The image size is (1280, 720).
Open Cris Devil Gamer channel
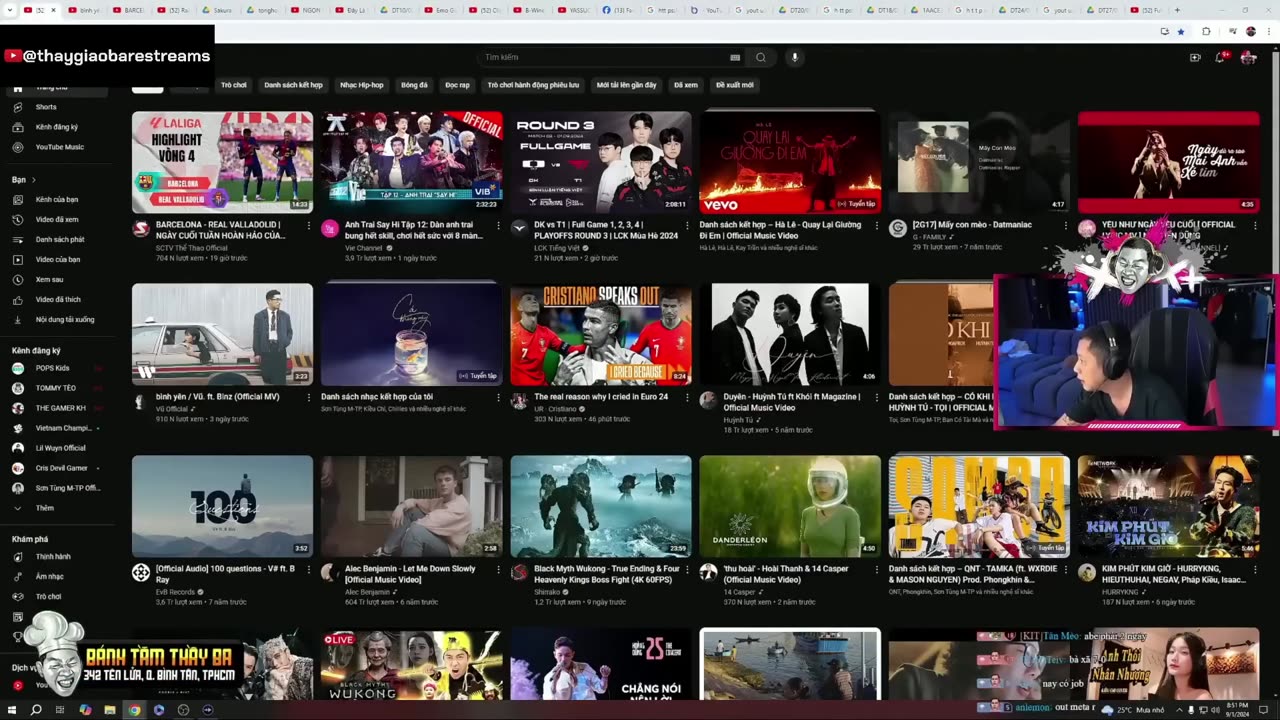click(x=61, y=468)
